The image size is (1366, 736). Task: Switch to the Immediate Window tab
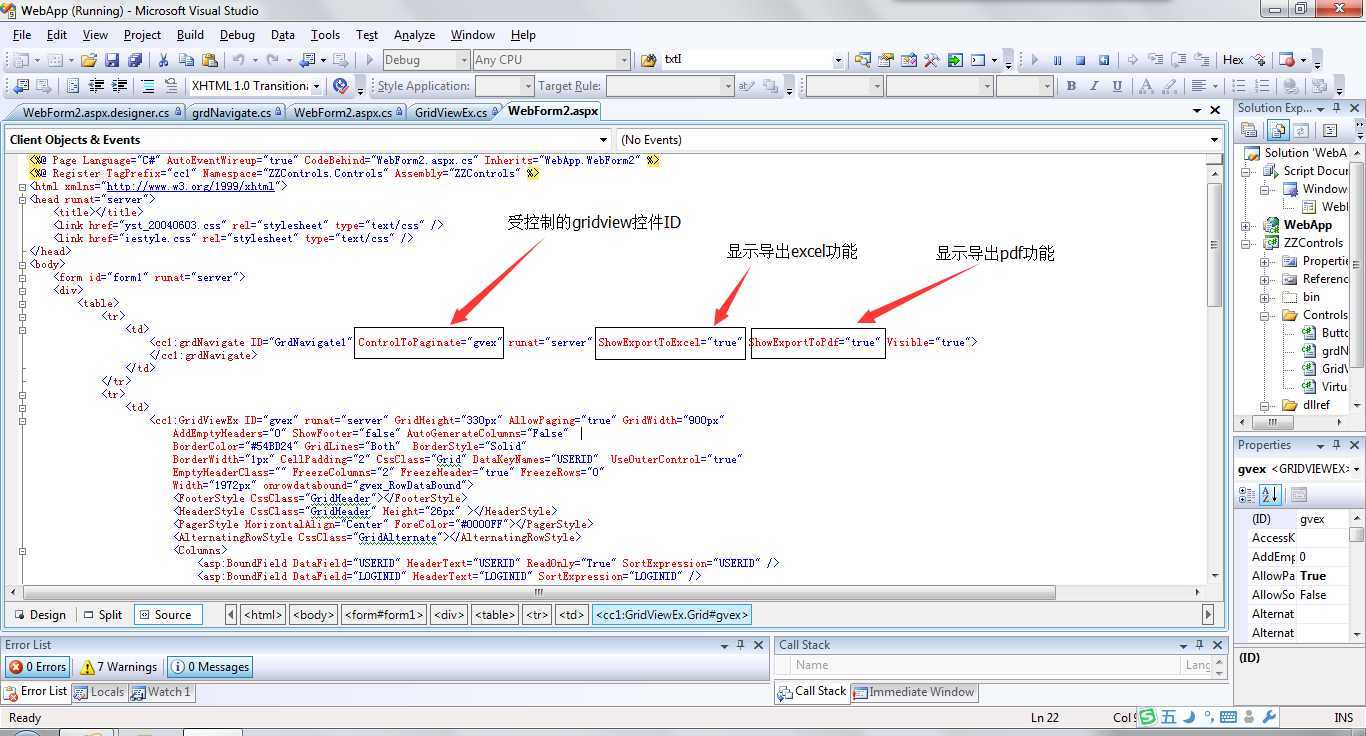coord(913,691)
